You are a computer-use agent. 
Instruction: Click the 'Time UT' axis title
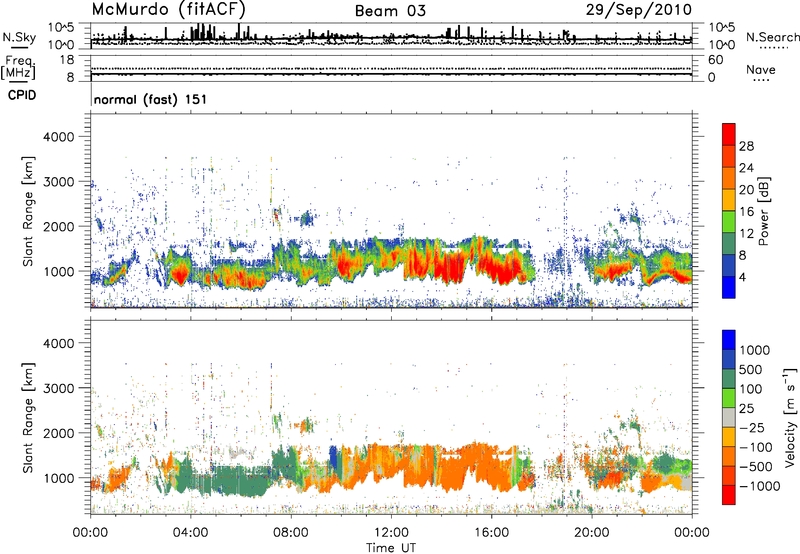(x=391, y=548)
